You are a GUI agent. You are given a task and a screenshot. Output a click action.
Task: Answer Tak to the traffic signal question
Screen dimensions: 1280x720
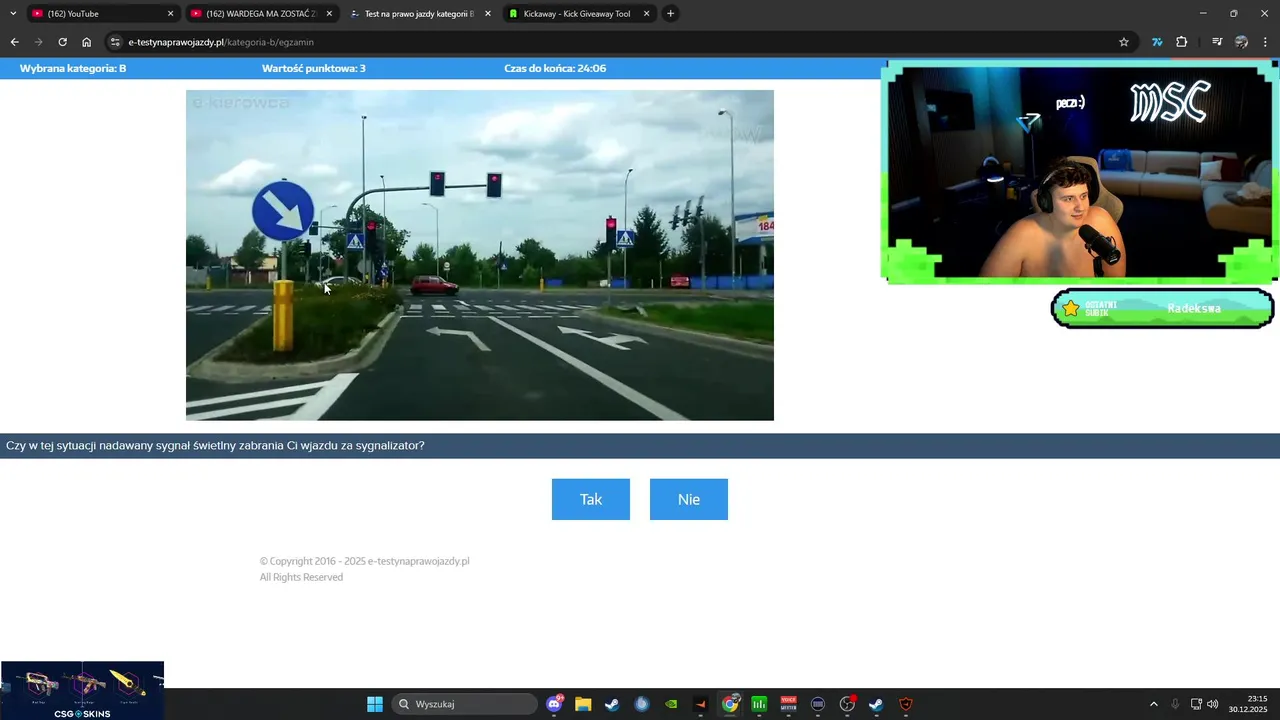pos(590,499)
